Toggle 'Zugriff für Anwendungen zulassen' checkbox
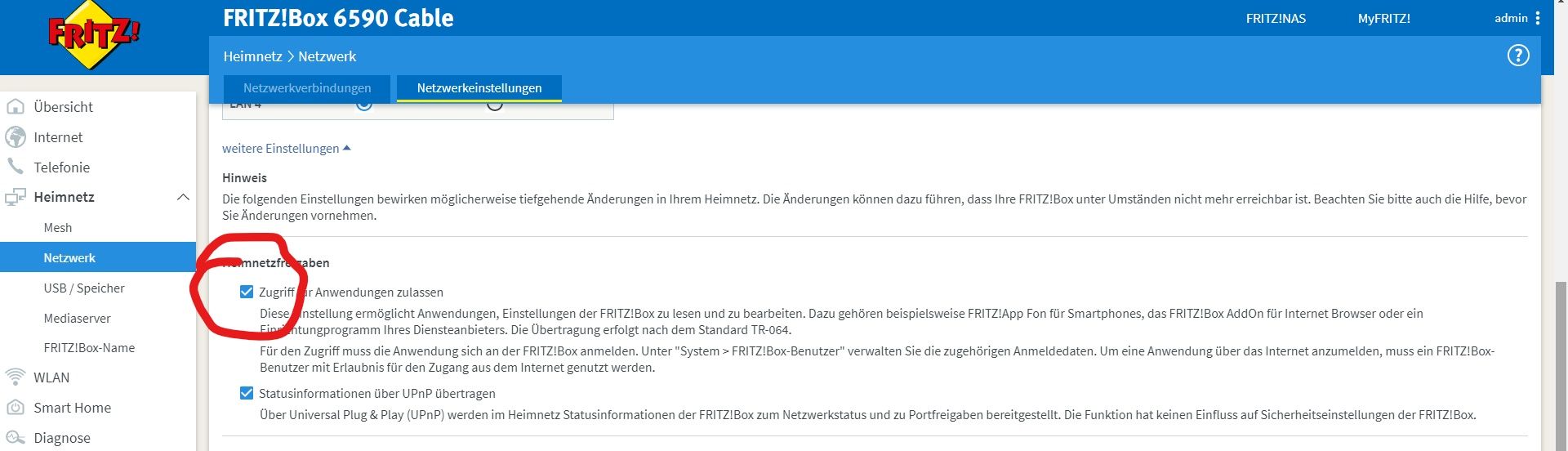This screenshot has width=1568, height=451. 247,292
